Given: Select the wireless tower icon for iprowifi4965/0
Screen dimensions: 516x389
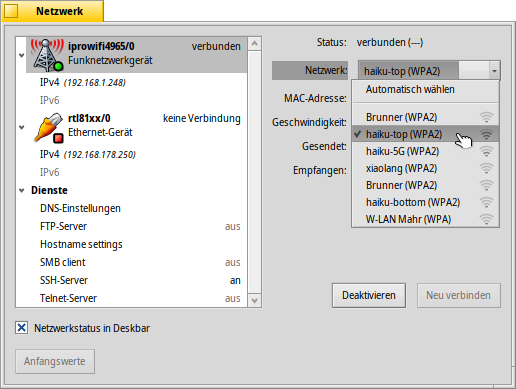Looking at the screenshot, I should pyautogui.click(x=47, y=55).
